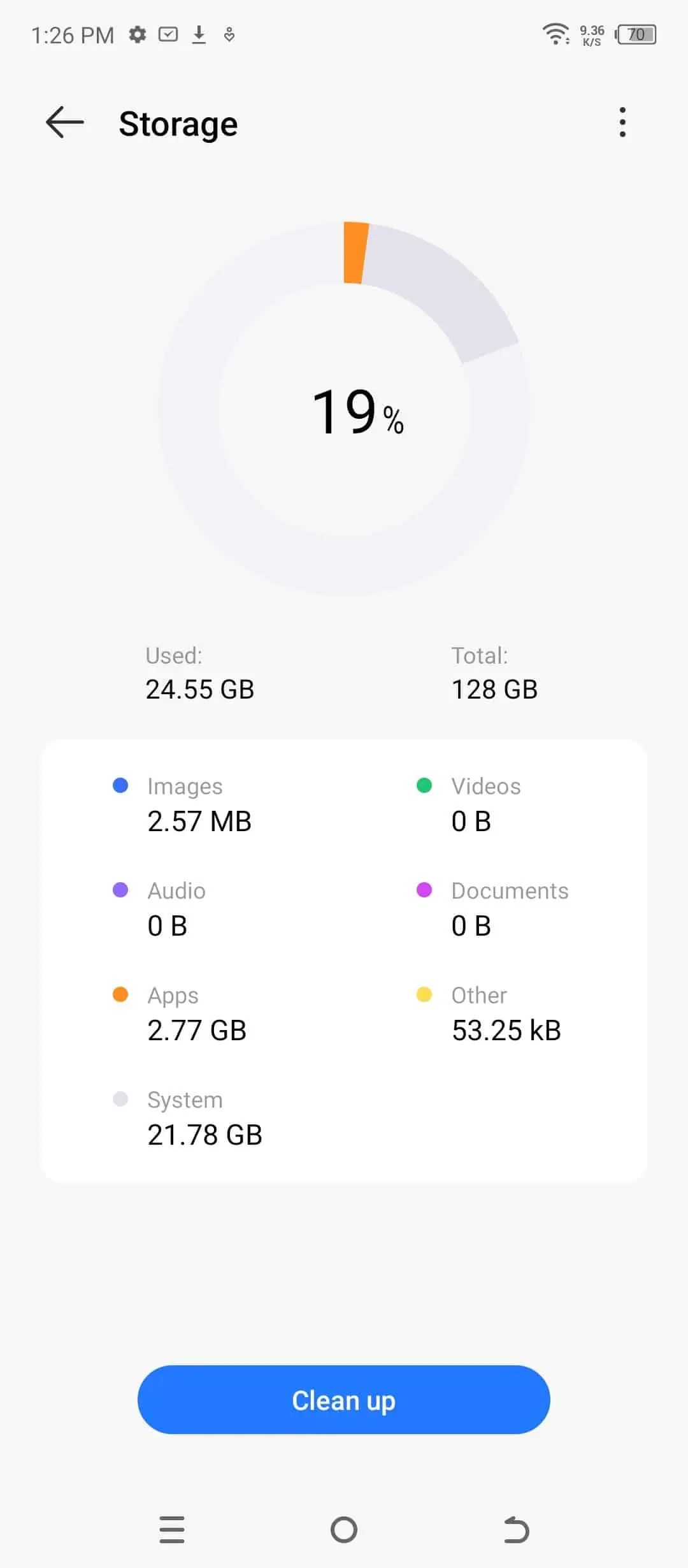Select the Documents storage entry
The width and height of the screenshot is (688, 1568).
509,909
